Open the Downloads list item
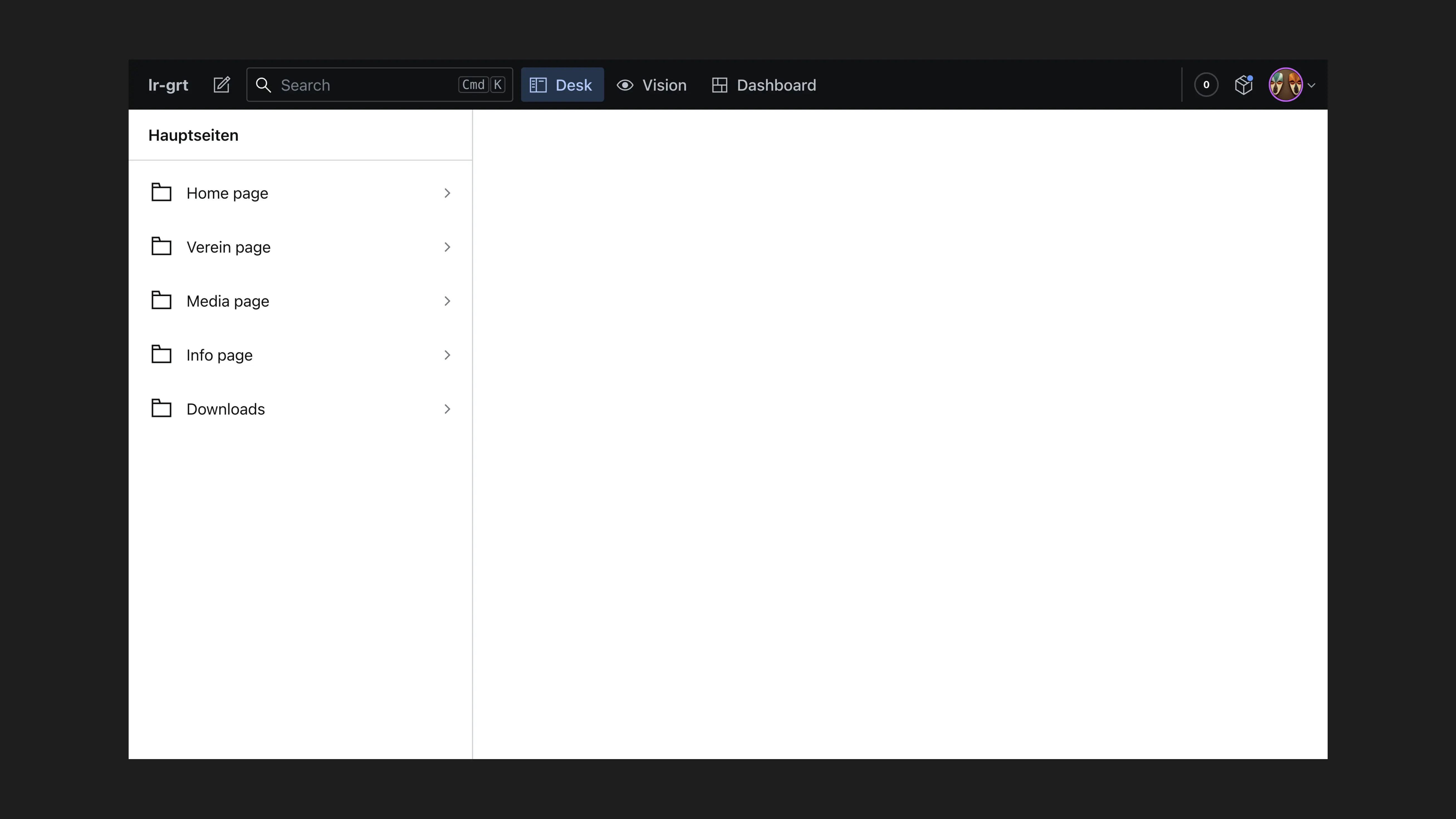1456x819 pixels. coord(301,409)
